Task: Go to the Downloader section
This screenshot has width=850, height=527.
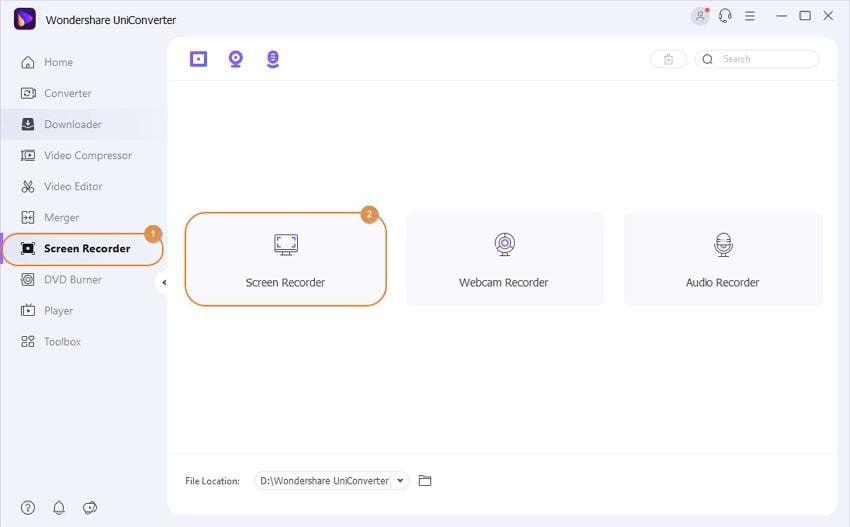Action: pyautogui.click(x=61, y=124)
